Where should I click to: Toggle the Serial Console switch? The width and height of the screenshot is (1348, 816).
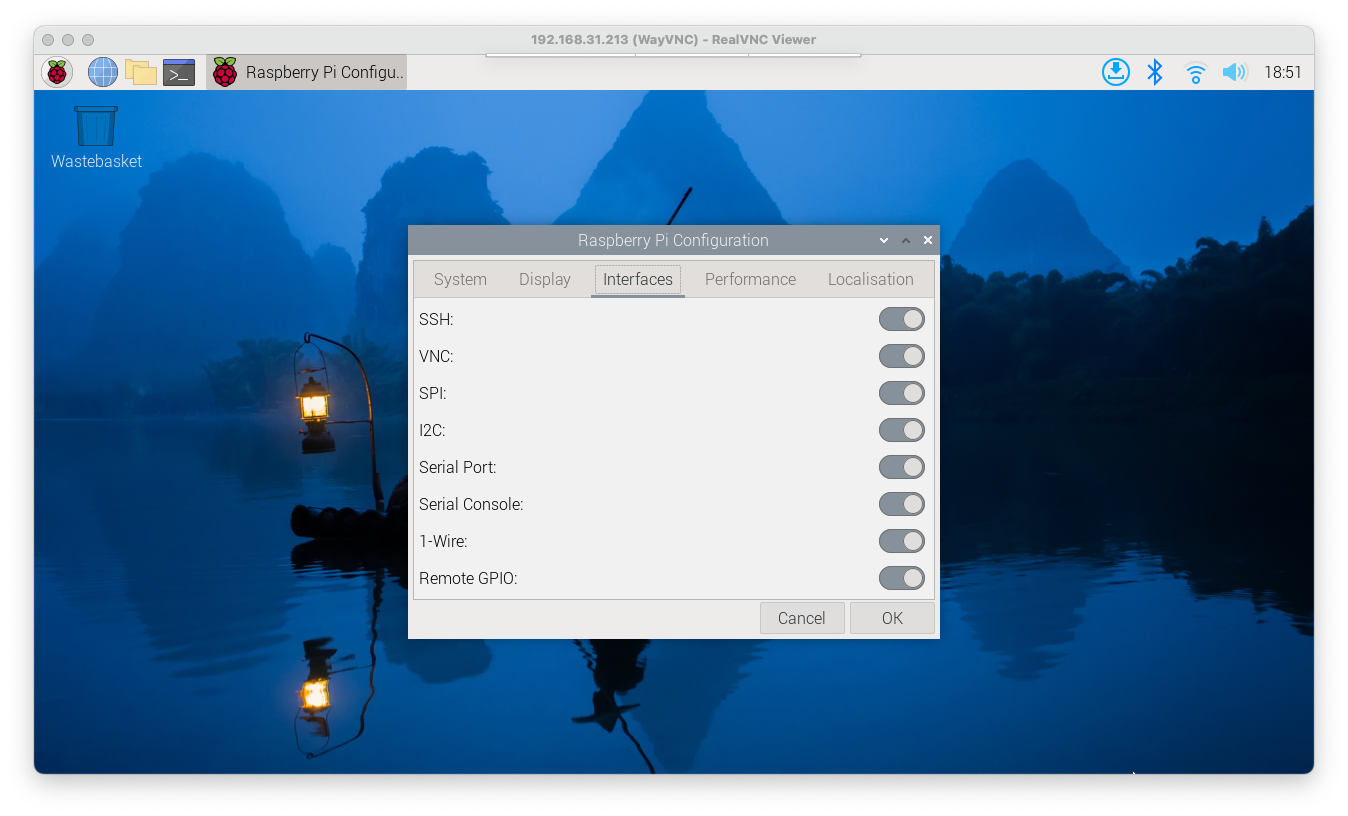point(902,504)
